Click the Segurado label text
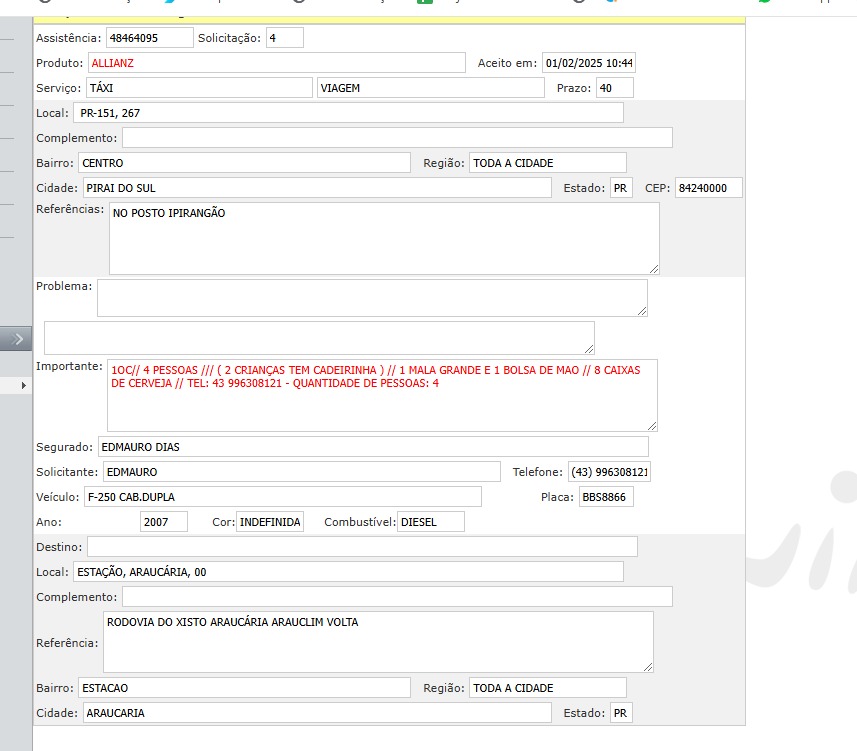 64,447
